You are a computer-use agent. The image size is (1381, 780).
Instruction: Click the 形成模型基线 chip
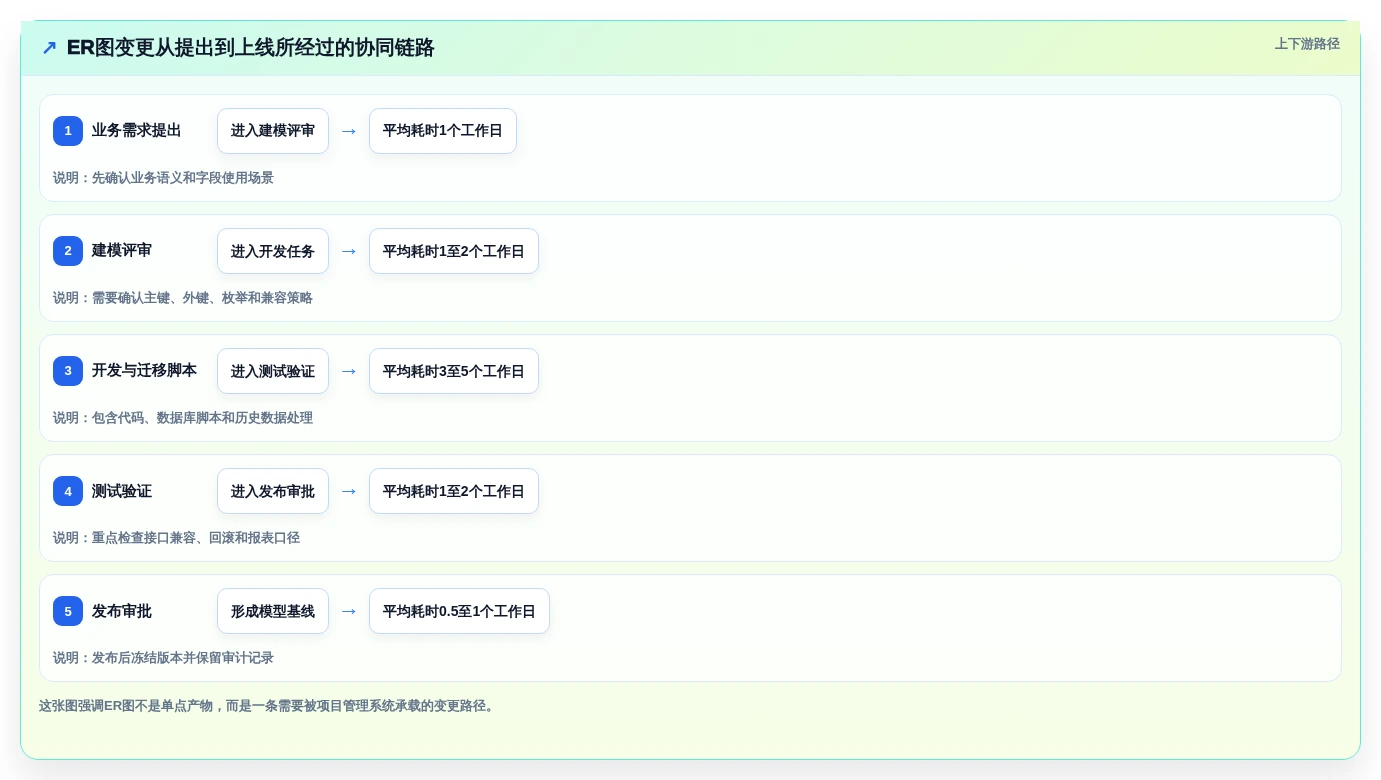tap(273, 611)
